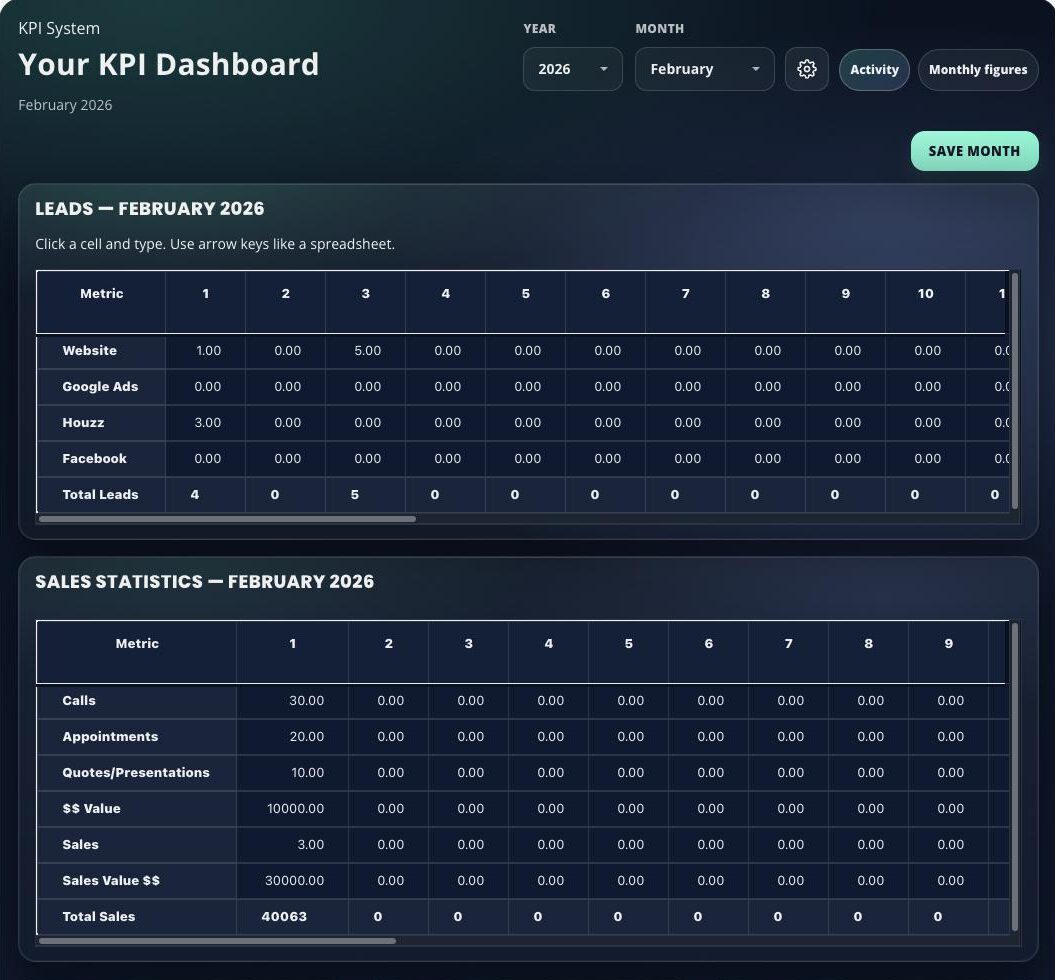Select Quotes/Presentations cell for day 1
1055x980 pixels.
(293, 773)
